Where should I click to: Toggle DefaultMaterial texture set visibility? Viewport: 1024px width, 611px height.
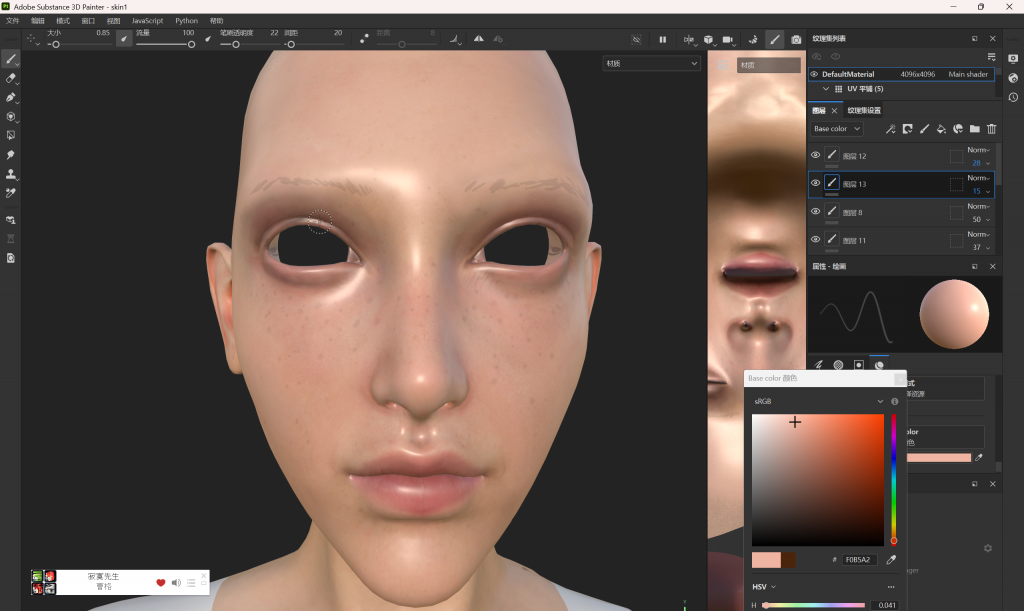(814, 74)
